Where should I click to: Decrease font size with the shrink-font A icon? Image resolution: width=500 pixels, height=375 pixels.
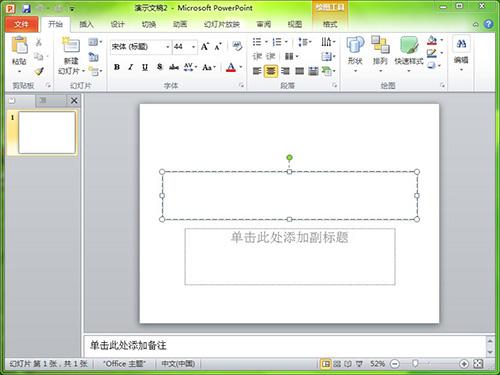[218, 47]
